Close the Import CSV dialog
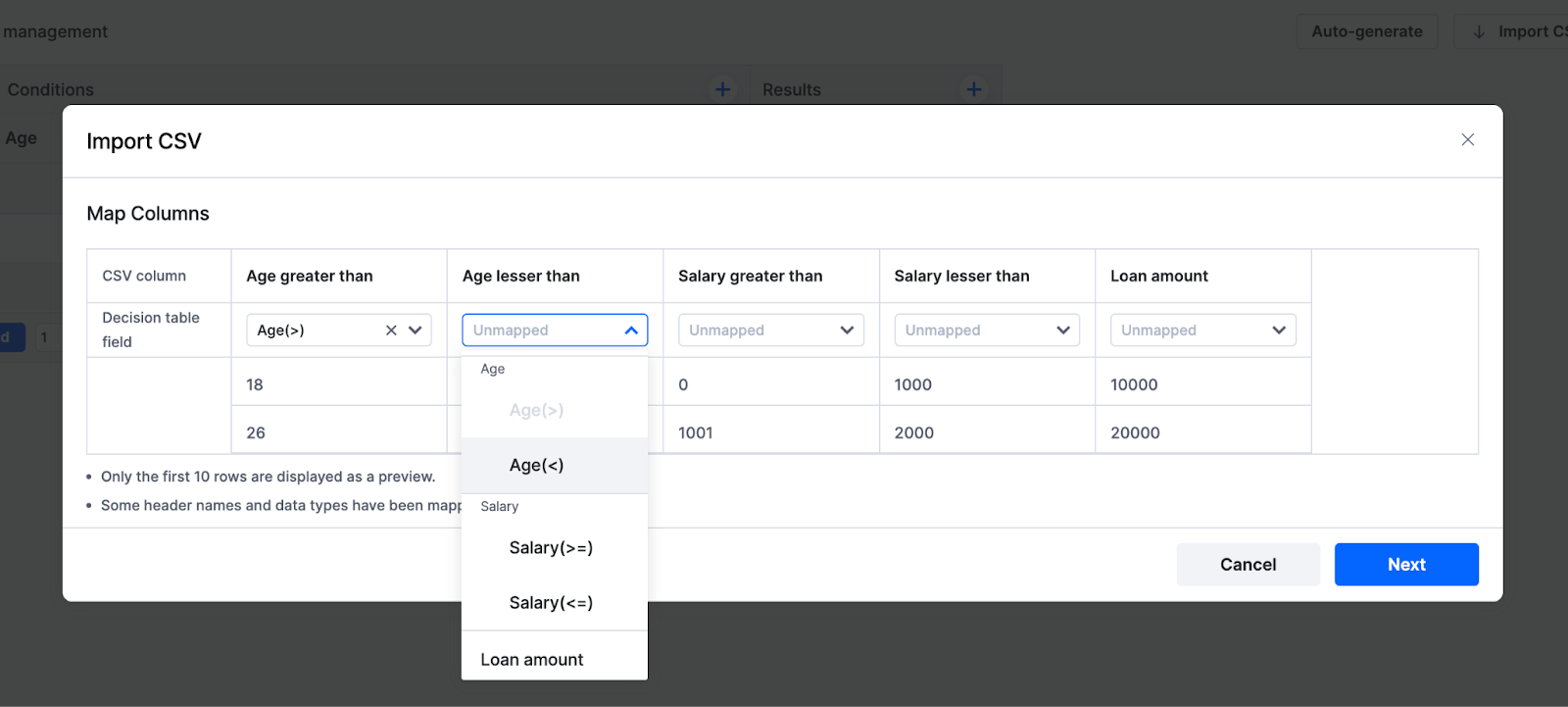The width and height of the screenshot is (1568, 707). pos(1467,140)
